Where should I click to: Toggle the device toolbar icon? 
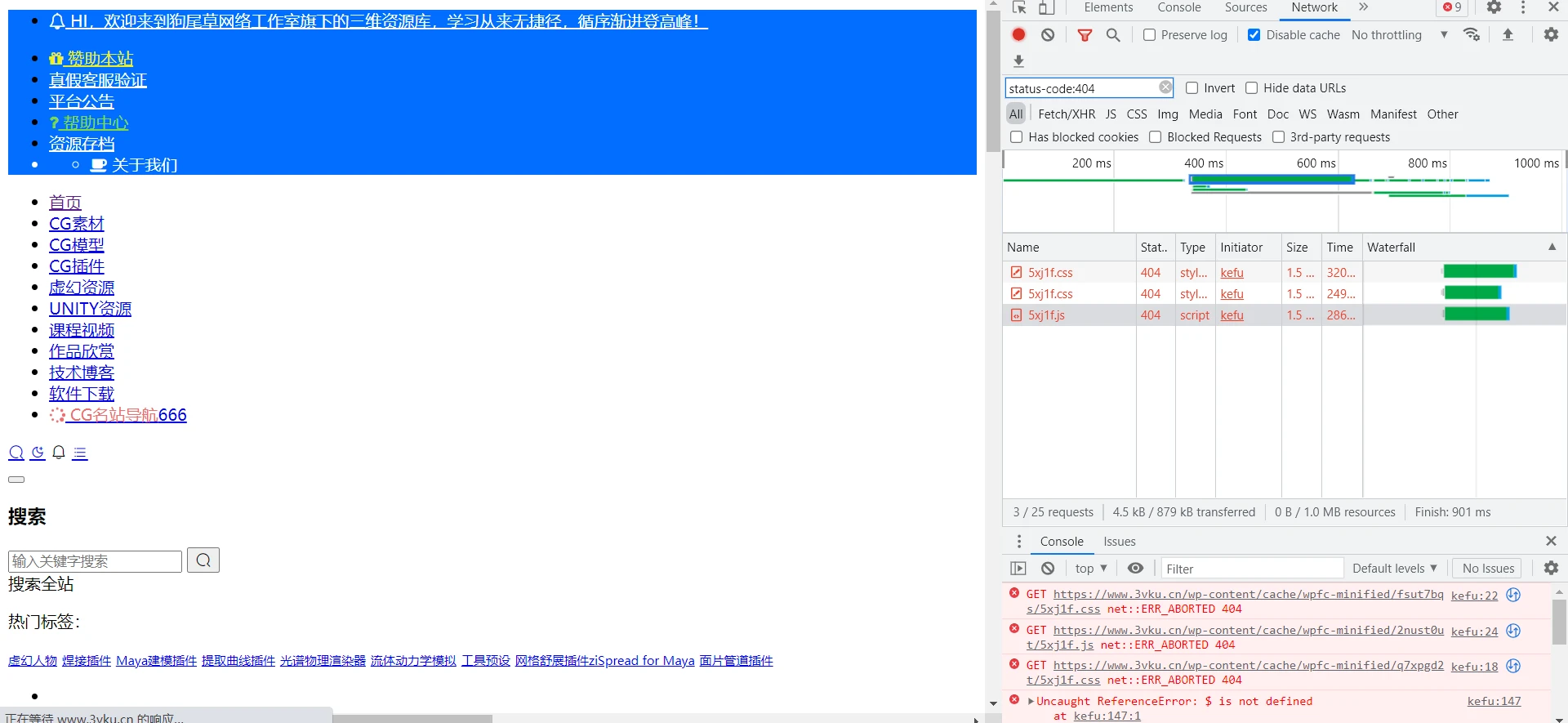pos(1046,7)
